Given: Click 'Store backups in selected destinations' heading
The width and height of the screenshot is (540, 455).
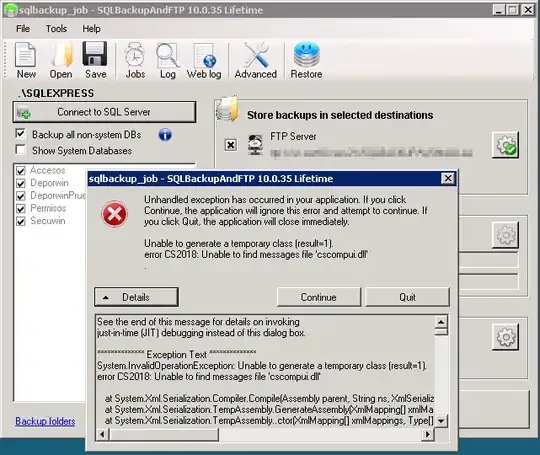Looking at the screenshot, I should 340,115.
